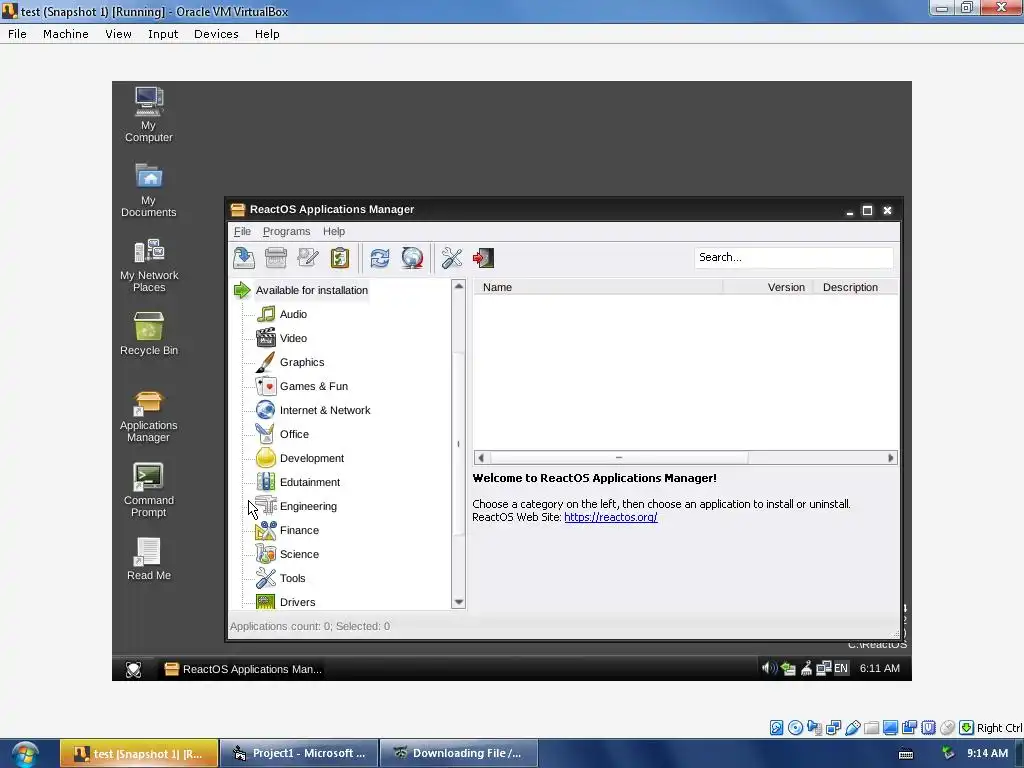The width and height of the screenshot is (1024, 768).
Task: Open Settings via the wrench toolbar icon
Action: pos(451,258)
